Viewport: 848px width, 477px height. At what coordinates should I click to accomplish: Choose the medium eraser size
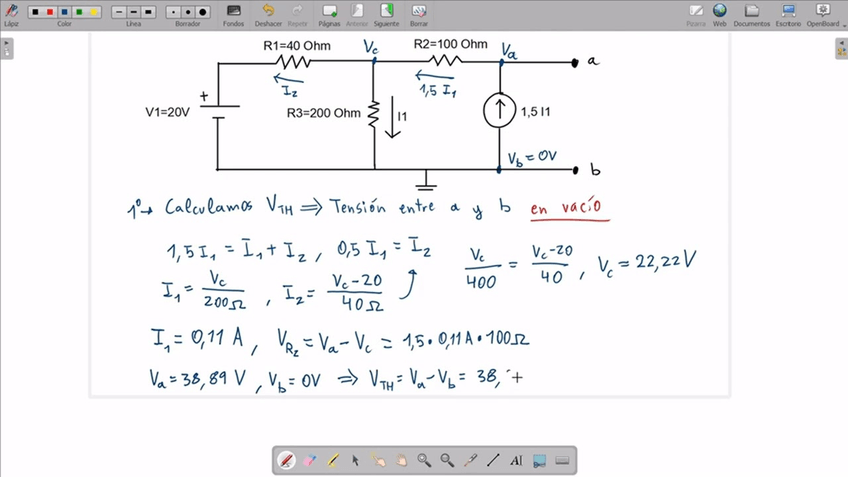(x=188, y=11)
